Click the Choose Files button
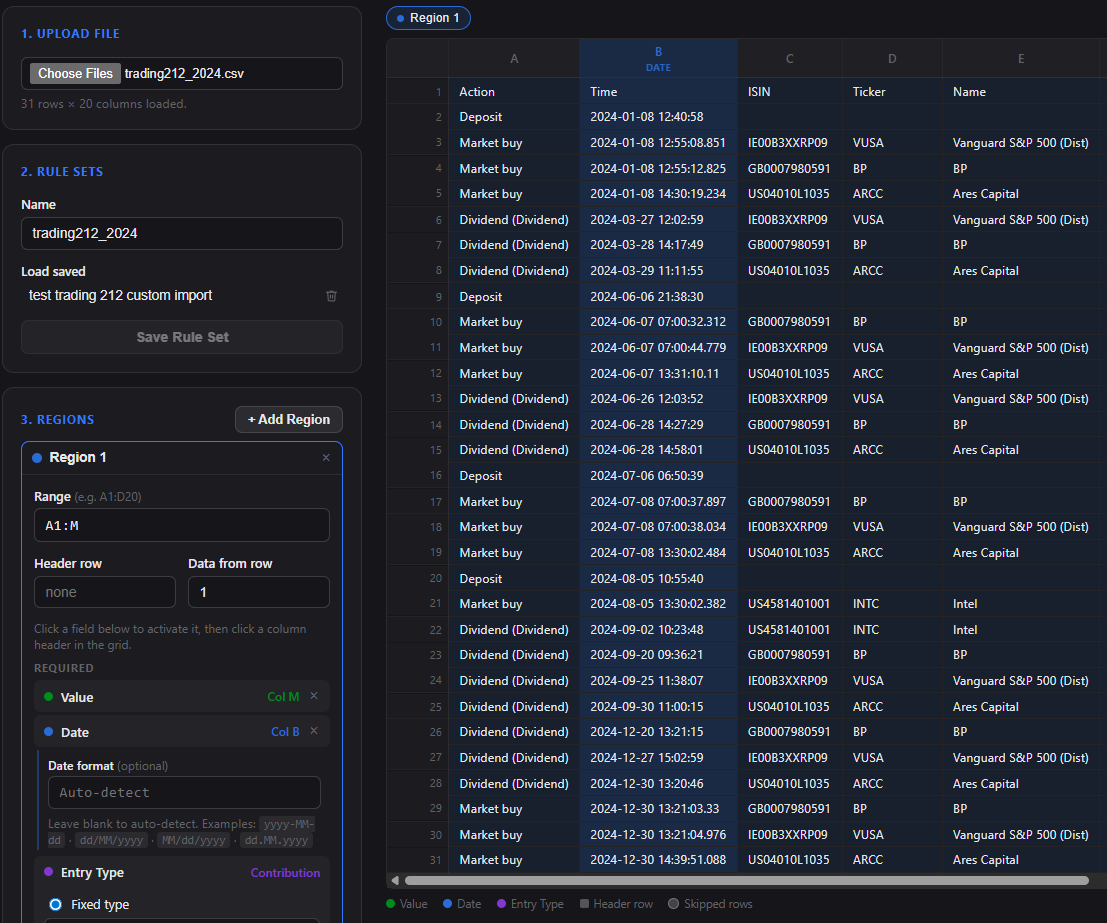 coord(75,73)
